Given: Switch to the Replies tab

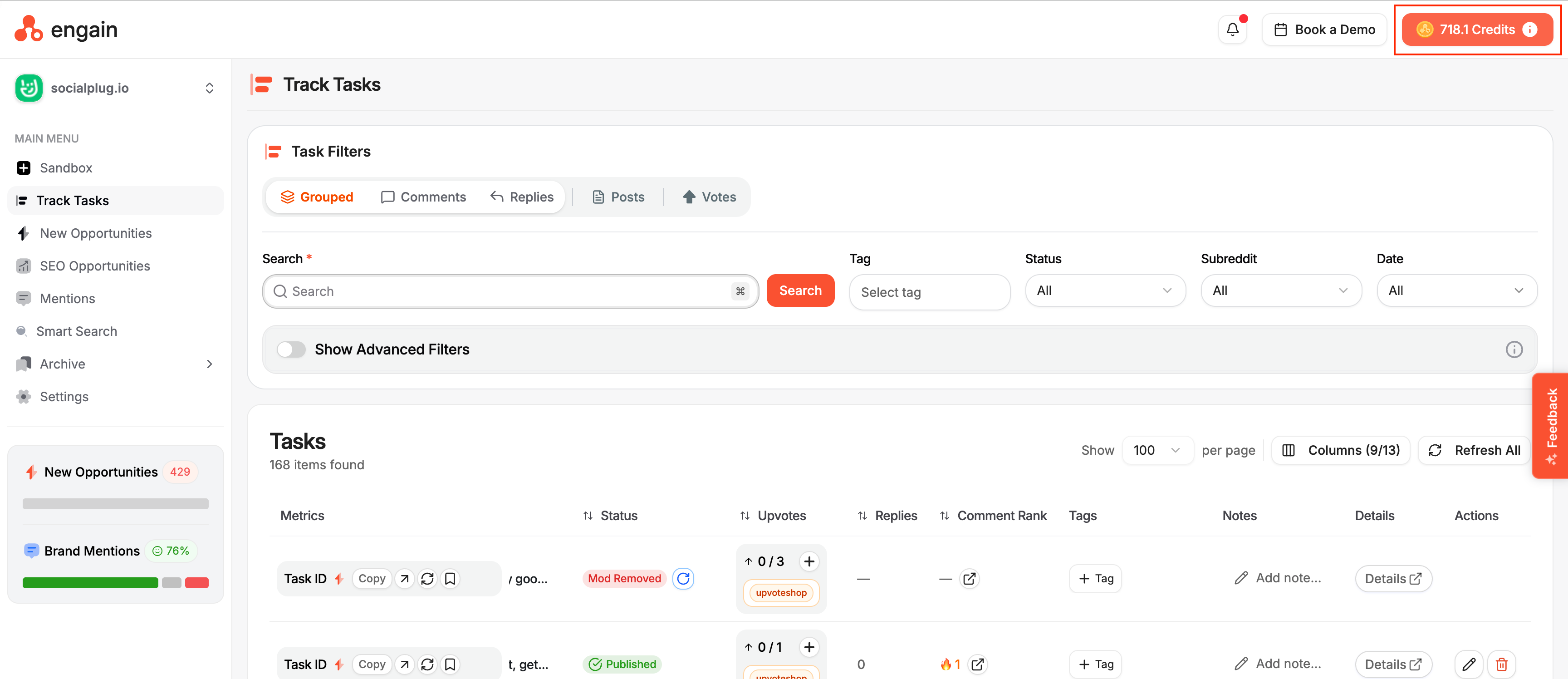Looking at the screenshot, I should [522, 197].
